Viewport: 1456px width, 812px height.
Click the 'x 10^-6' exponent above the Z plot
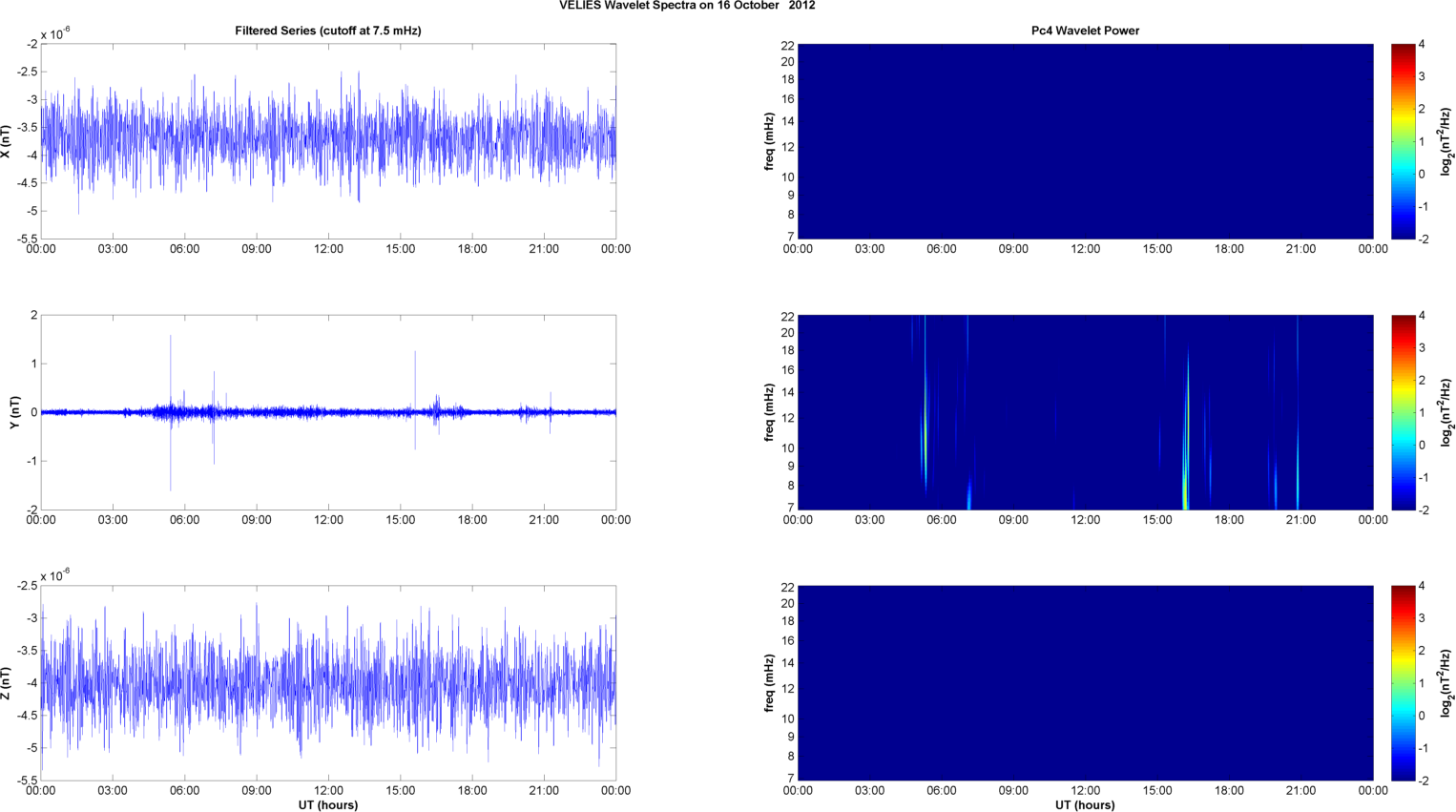tap(55, 575)
